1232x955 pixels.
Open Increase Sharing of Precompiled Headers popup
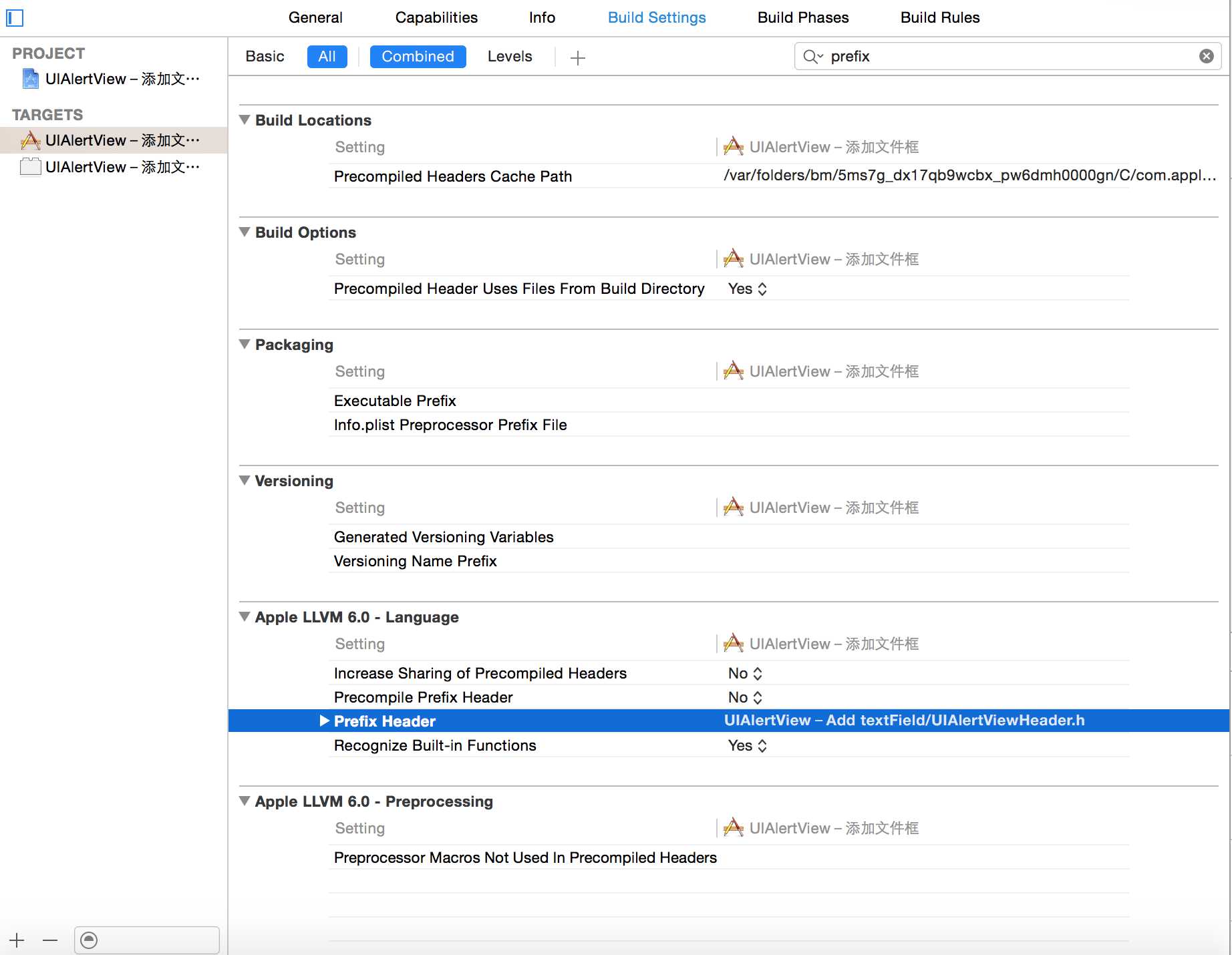[745, 673]
